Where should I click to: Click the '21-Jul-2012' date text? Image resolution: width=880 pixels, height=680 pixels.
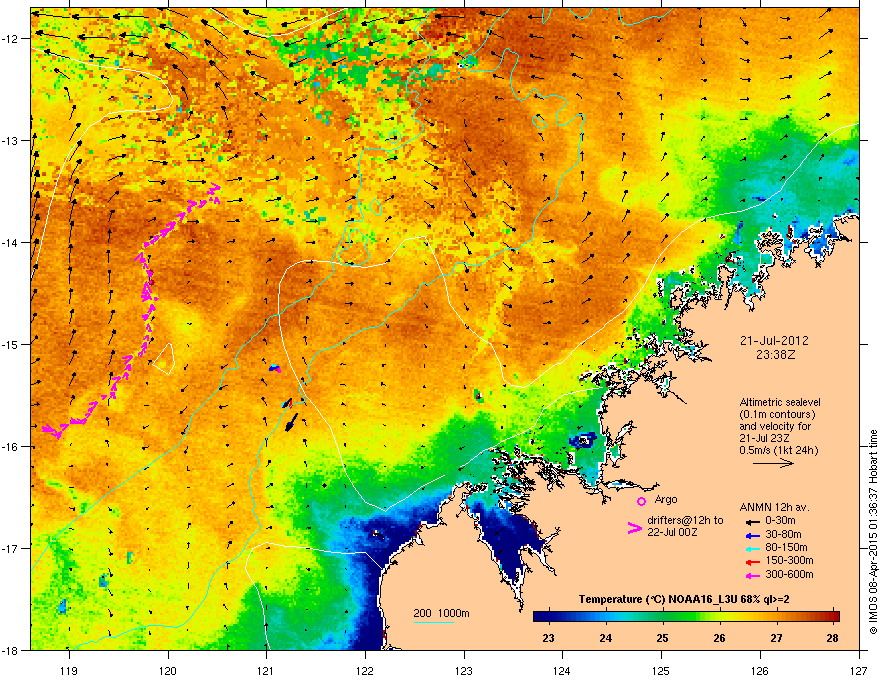pyautogui.click(x=774, y=341)
